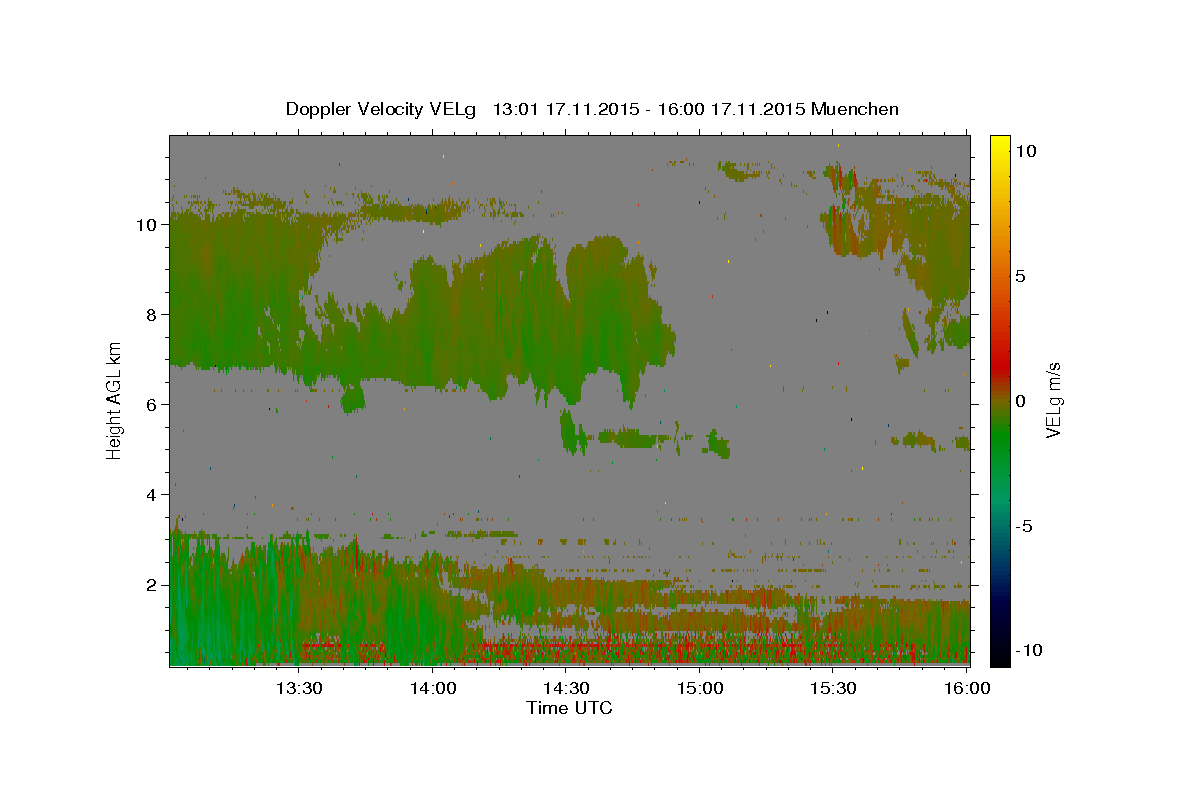Pick the black bottom of the colorbar

1000,655
